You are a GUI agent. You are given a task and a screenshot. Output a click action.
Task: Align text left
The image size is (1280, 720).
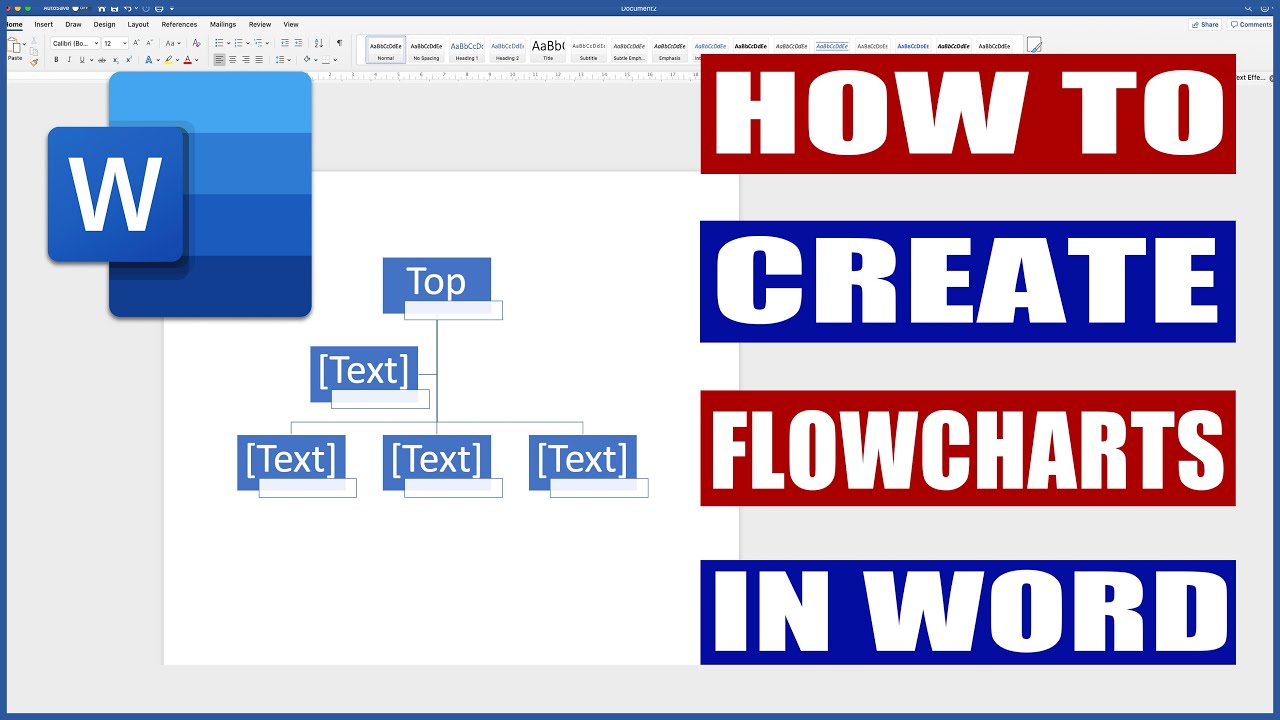tap(220, 60)
